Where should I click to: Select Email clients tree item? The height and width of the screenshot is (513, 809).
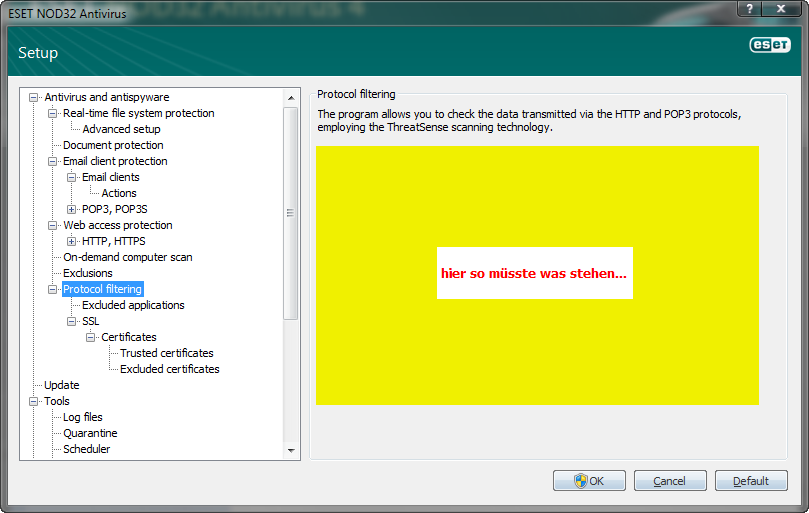110,177
